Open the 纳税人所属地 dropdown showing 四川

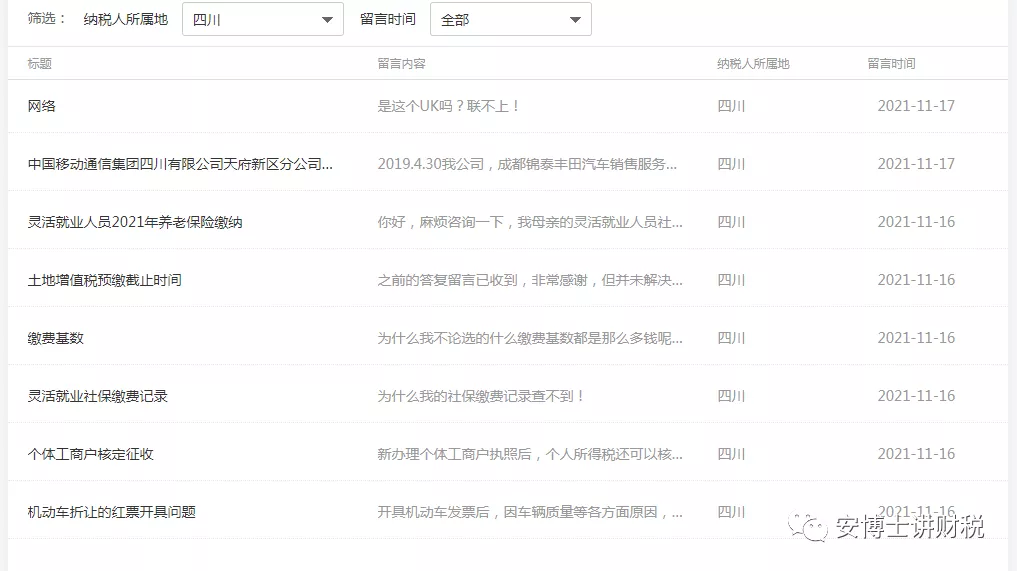click(263, 19)
